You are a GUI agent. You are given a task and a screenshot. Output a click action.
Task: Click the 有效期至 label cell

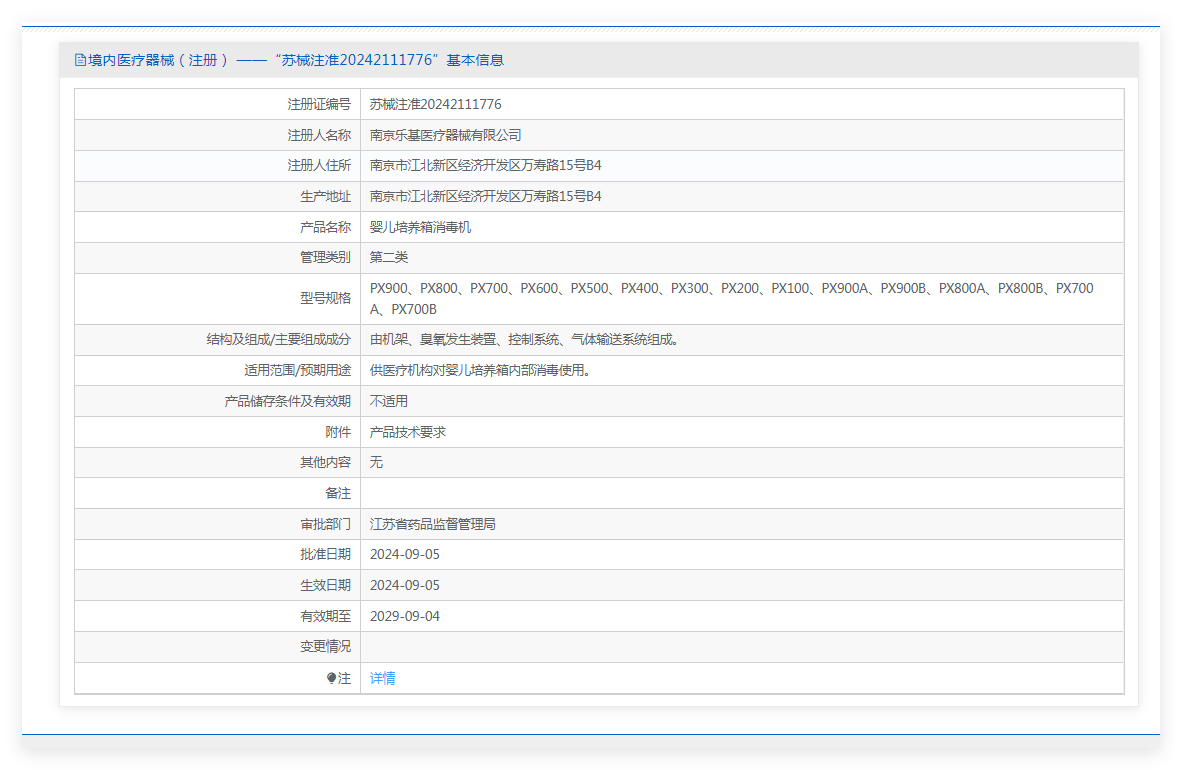click(217, 616)
